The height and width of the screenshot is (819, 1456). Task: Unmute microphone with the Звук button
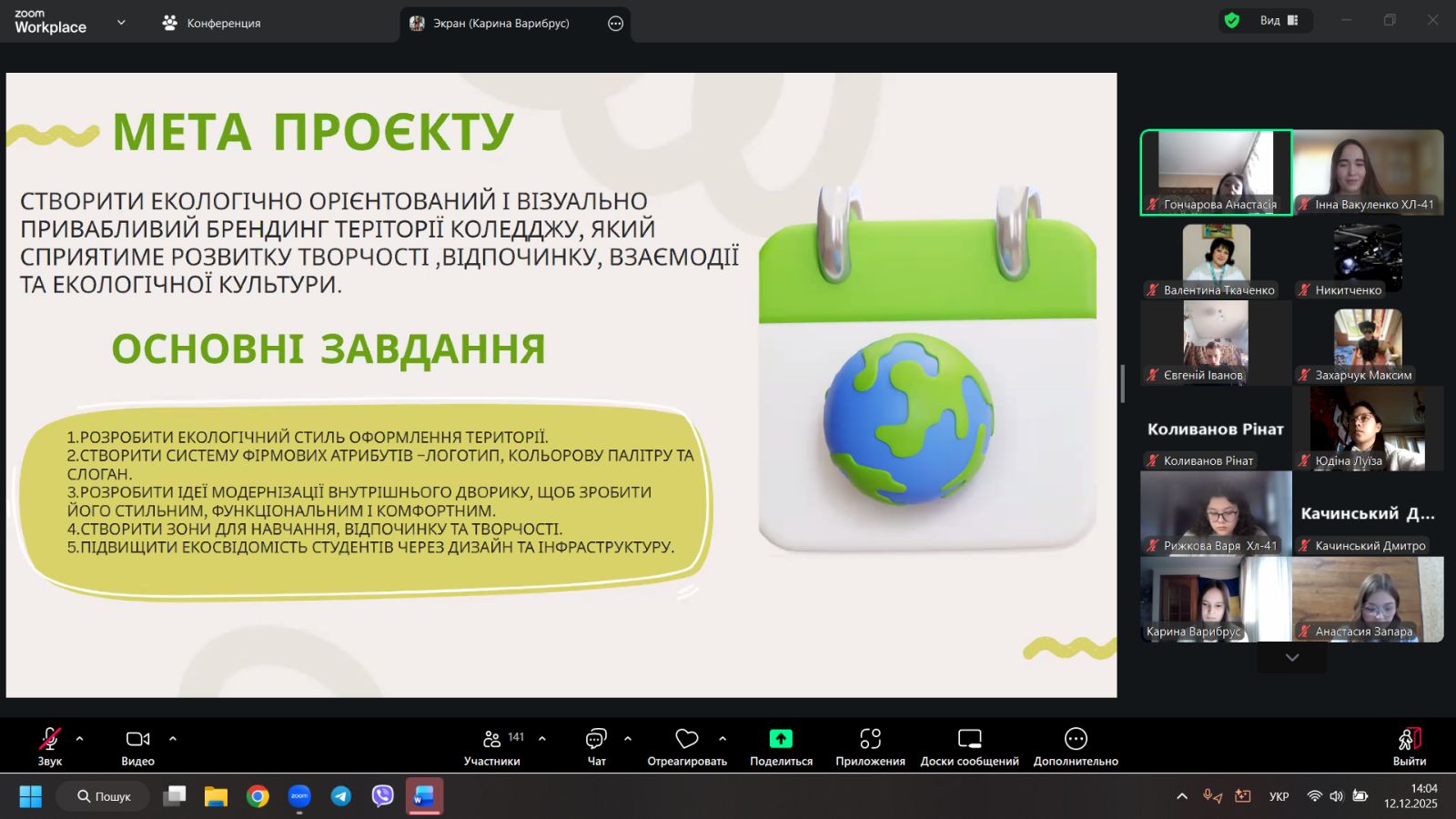50,739
